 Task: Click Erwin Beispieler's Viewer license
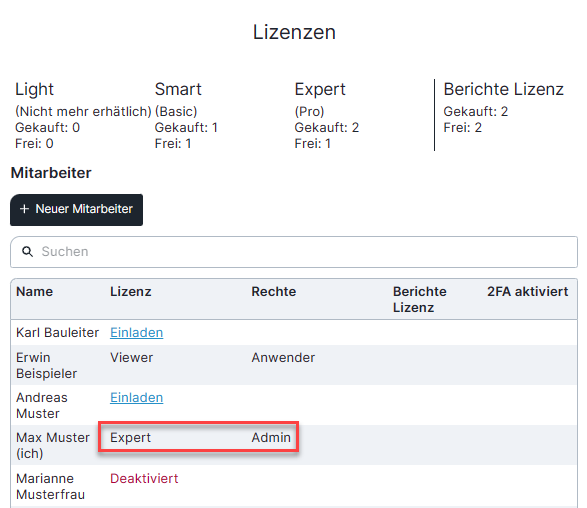coord(131,358)
